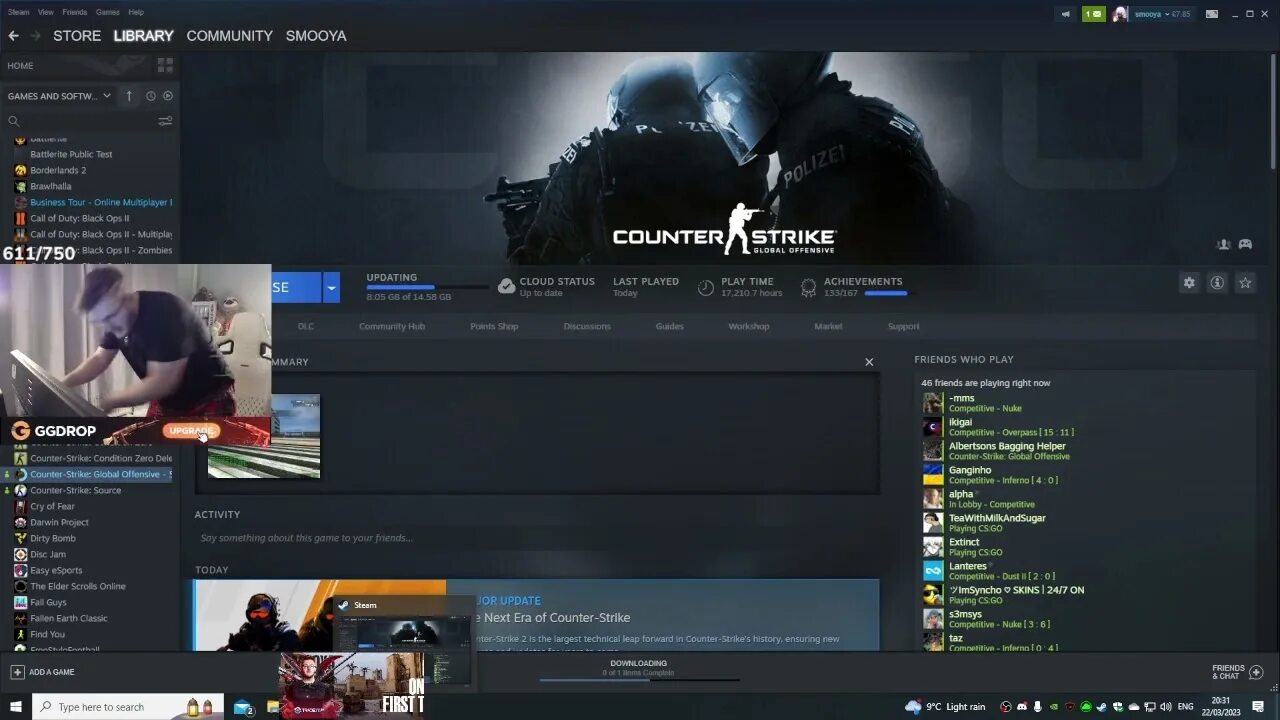Open friends icon on hero banner
The height and width of the screenshot is (720, 1280).
(1223, 244)
